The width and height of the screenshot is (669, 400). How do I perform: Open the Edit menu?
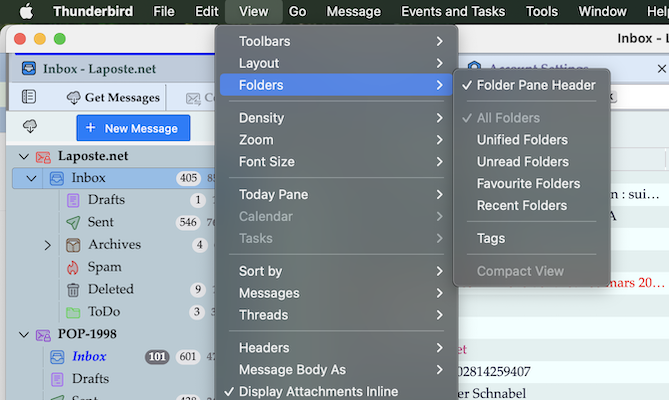207,12
